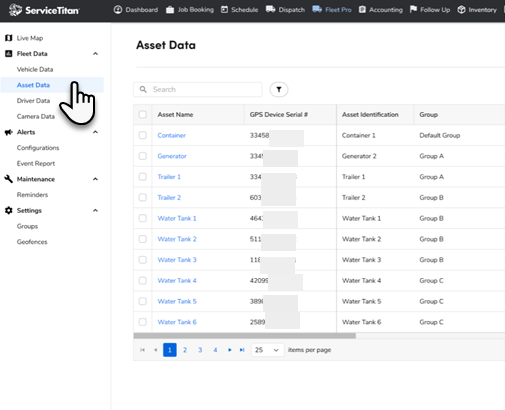Toggle the select-all header checkbox
The height and width of the screenshot is (410, 505).
(143, 114)
